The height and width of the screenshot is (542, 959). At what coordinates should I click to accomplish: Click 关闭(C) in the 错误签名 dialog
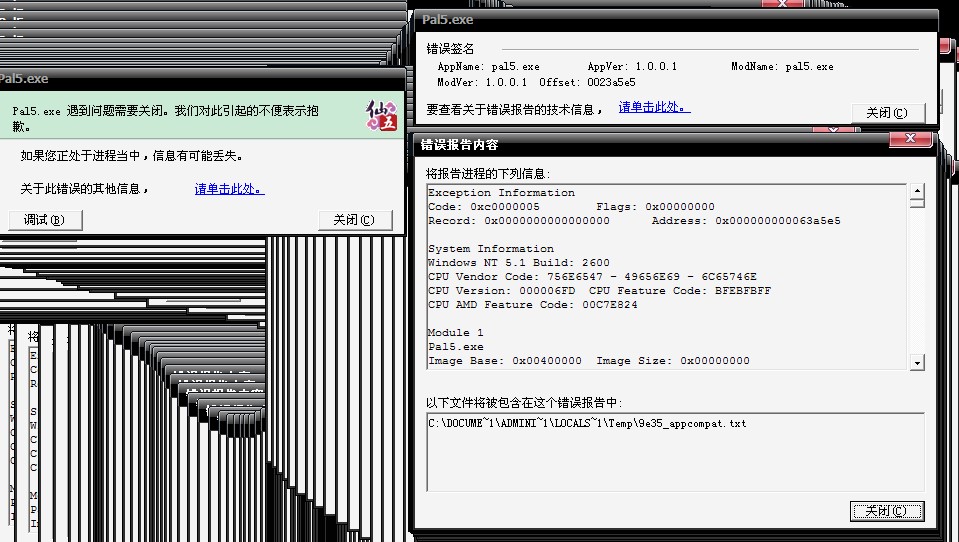pos(888,113)
